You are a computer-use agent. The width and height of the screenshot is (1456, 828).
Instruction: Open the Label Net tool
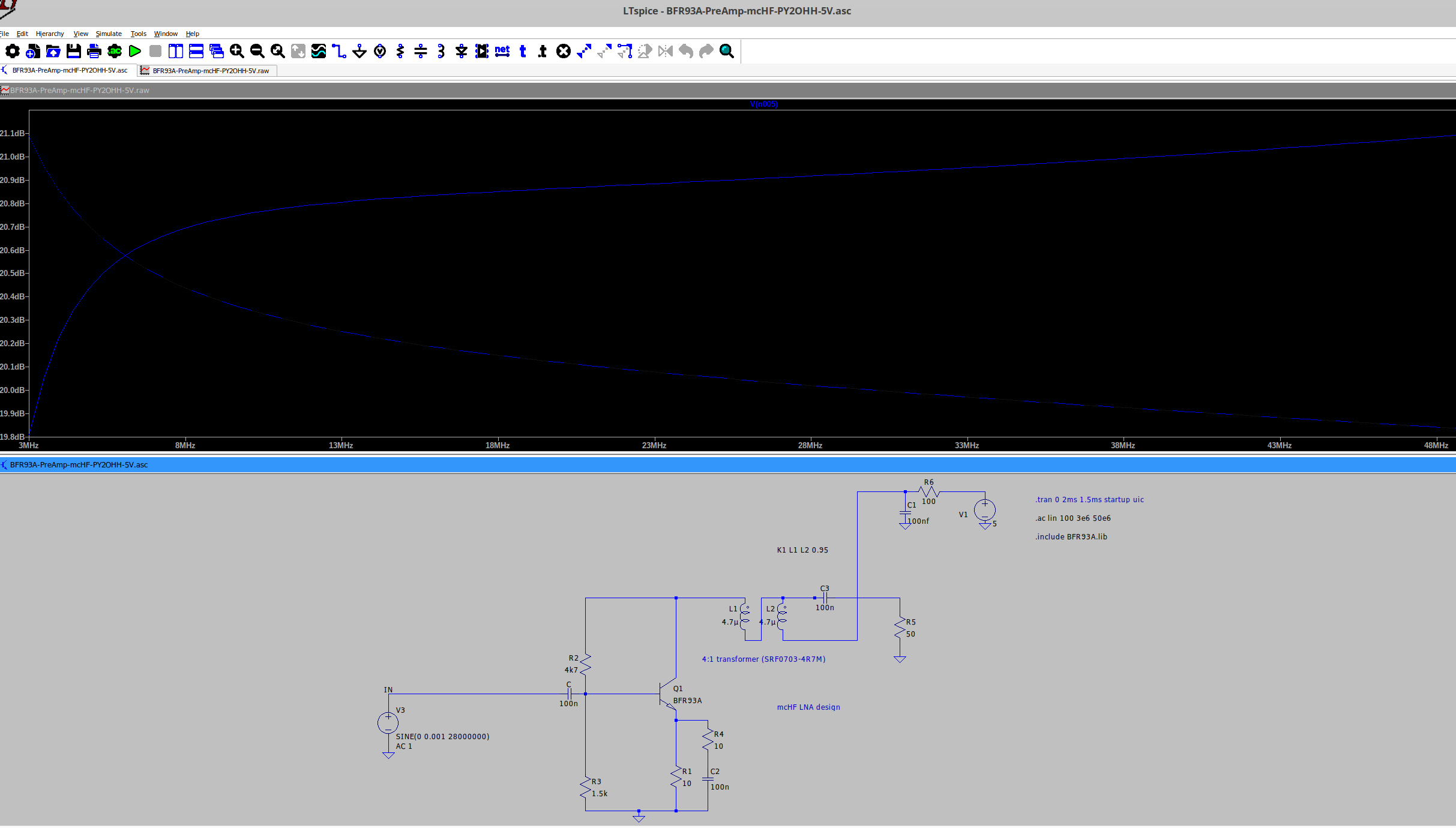[x=502, y=52]
